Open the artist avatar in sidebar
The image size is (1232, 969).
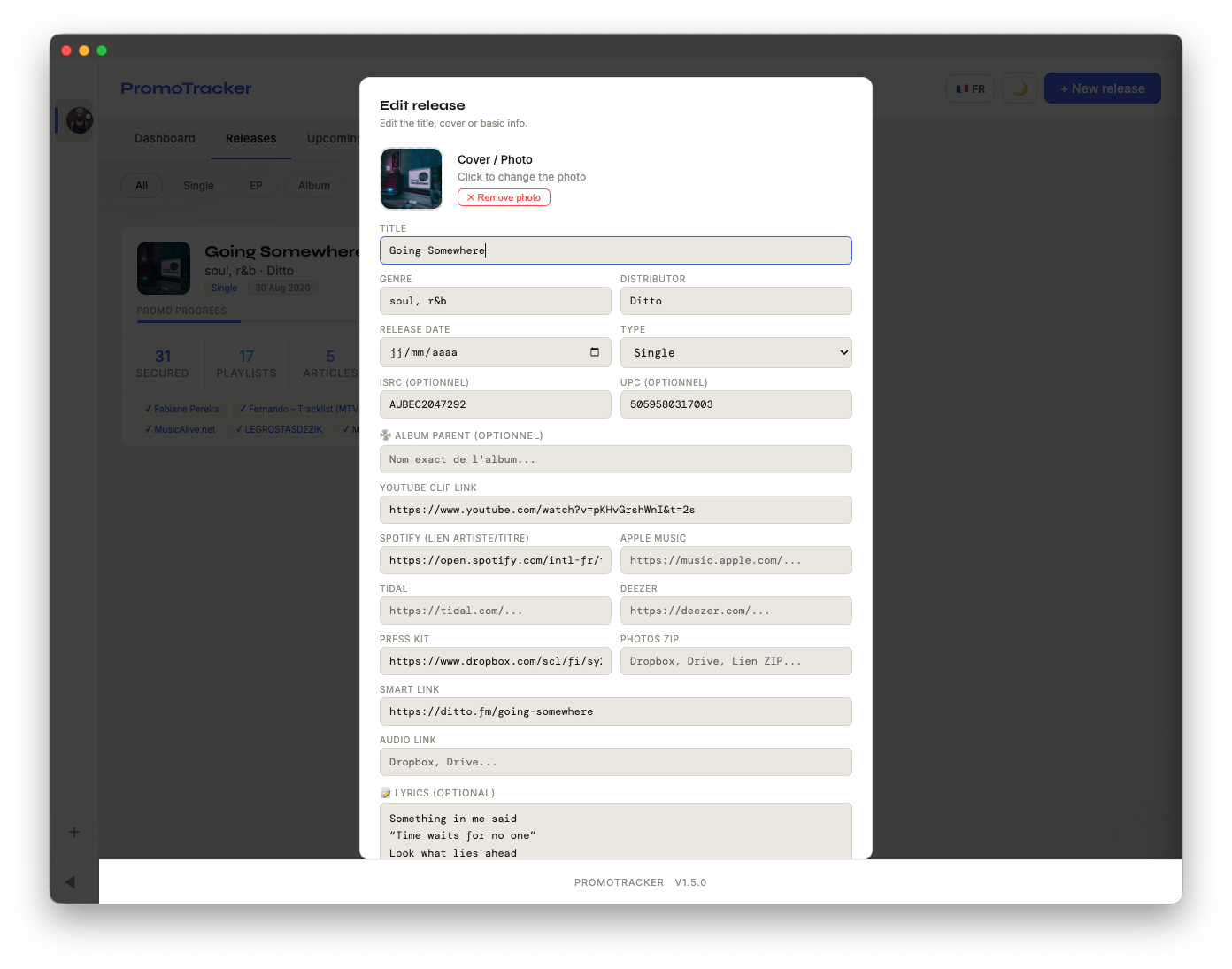79,119
